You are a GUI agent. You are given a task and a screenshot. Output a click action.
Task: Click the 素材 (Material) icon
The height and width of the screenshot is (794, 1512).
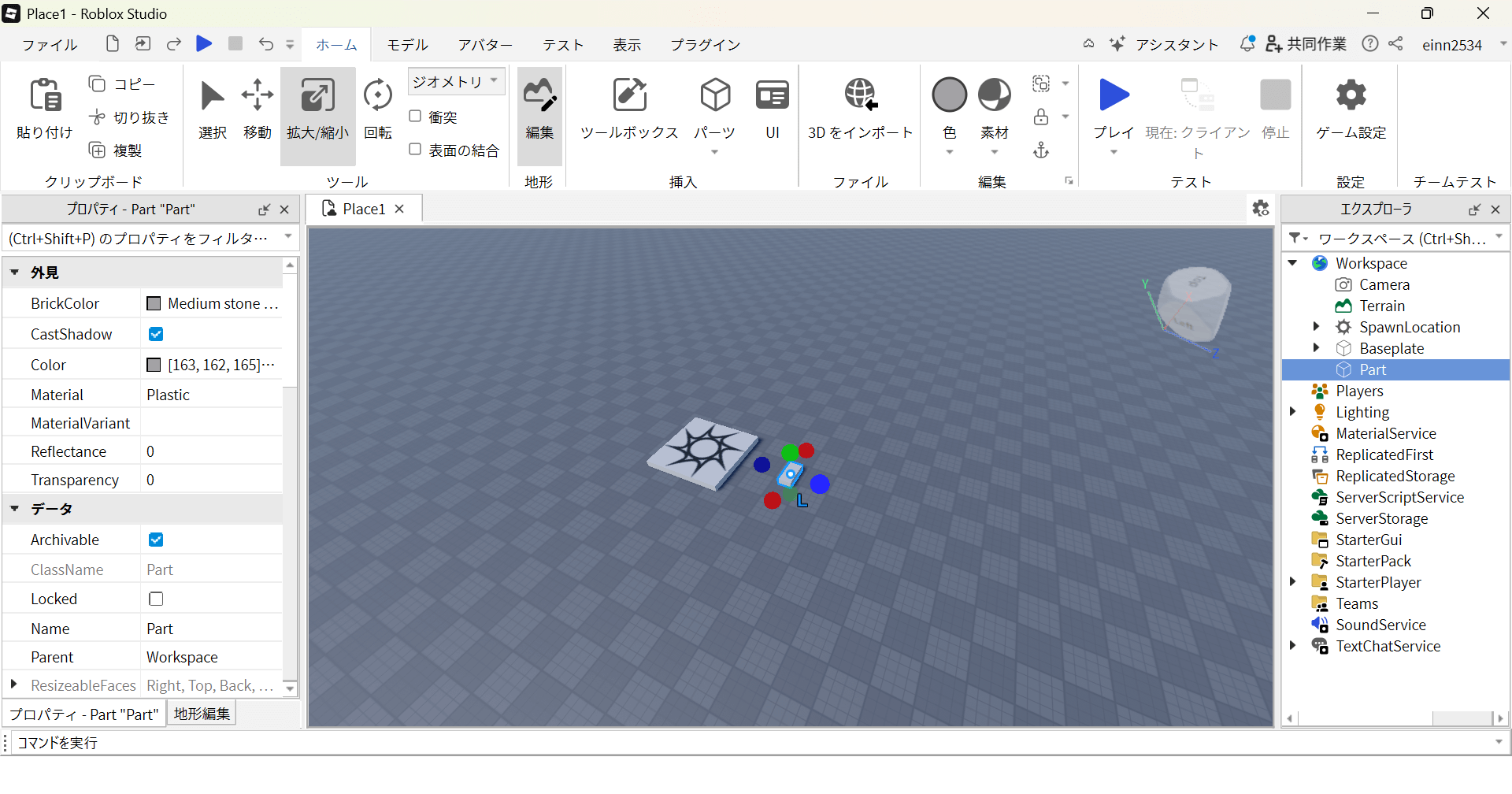[995, 95]
